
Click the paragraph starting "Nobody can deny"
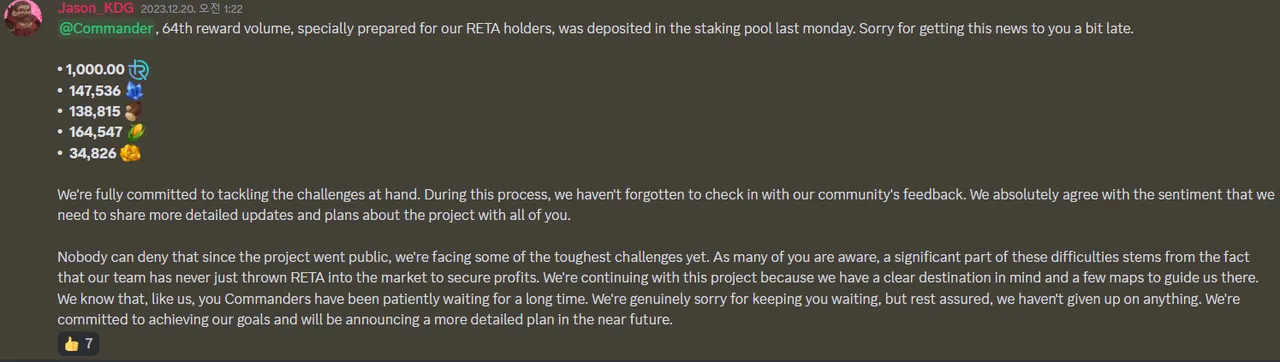click(x=665, y=289)
